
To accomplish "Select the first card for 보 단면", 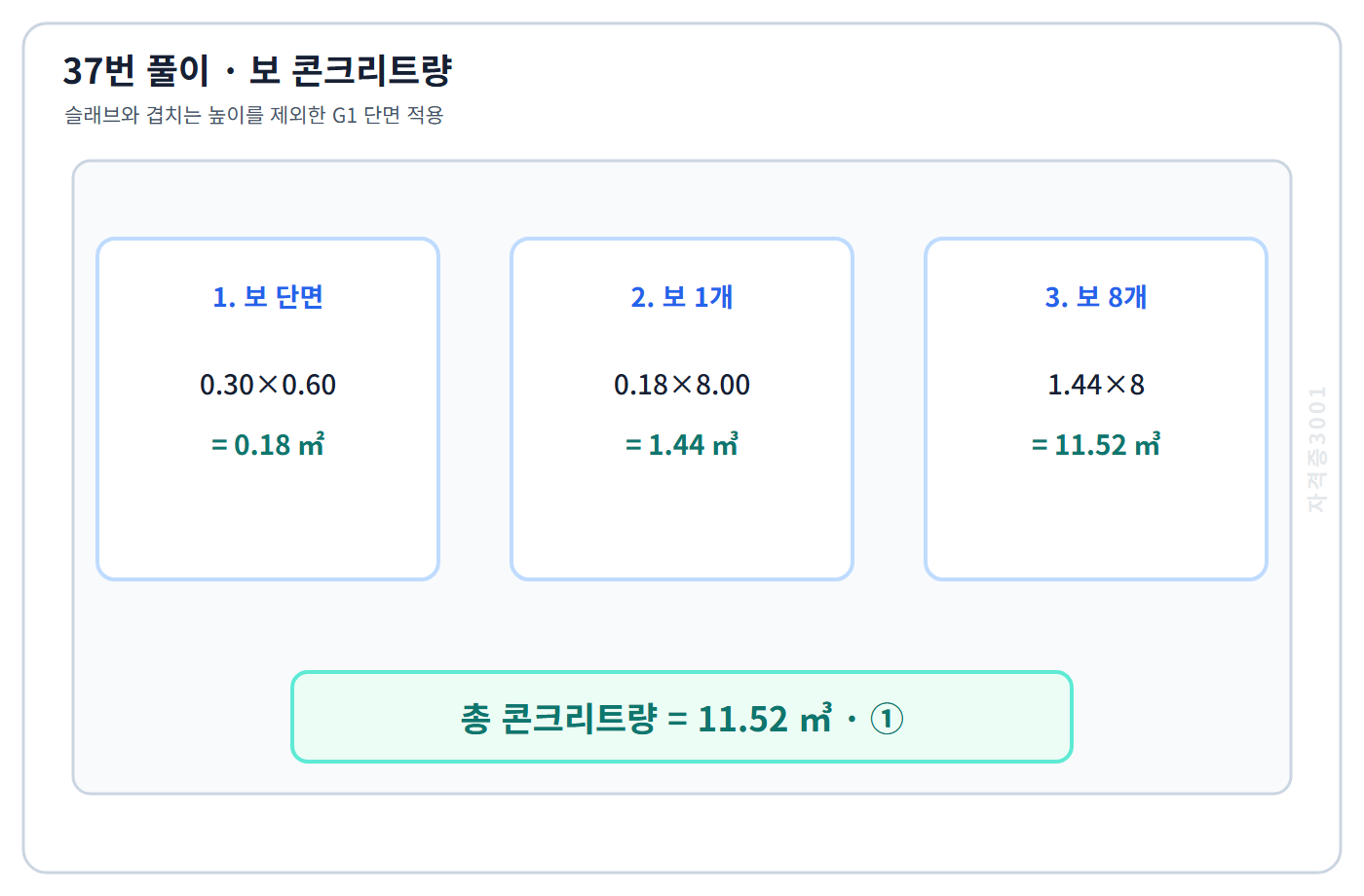I will (268, 409).
